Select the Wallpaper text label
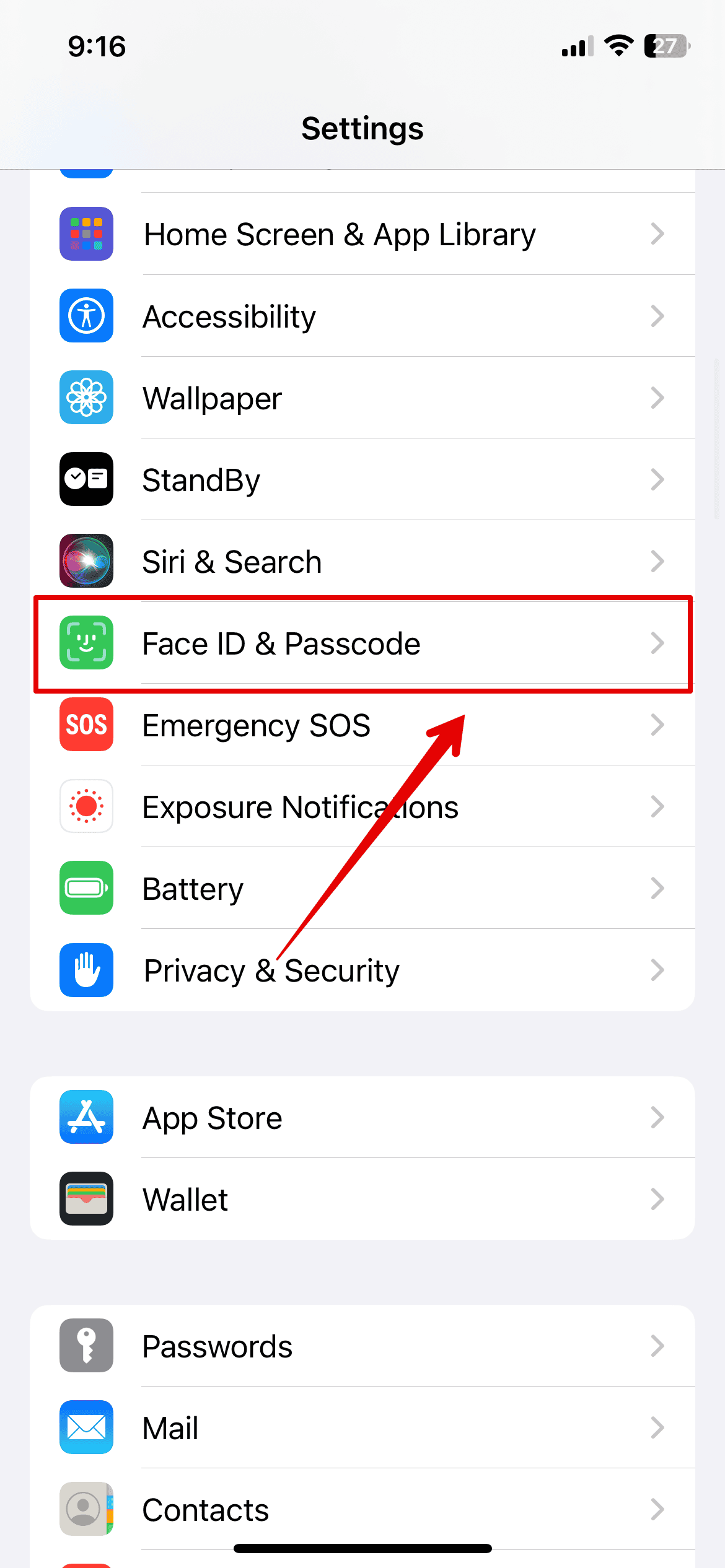 pyautogui.click(x=212, y=398)
